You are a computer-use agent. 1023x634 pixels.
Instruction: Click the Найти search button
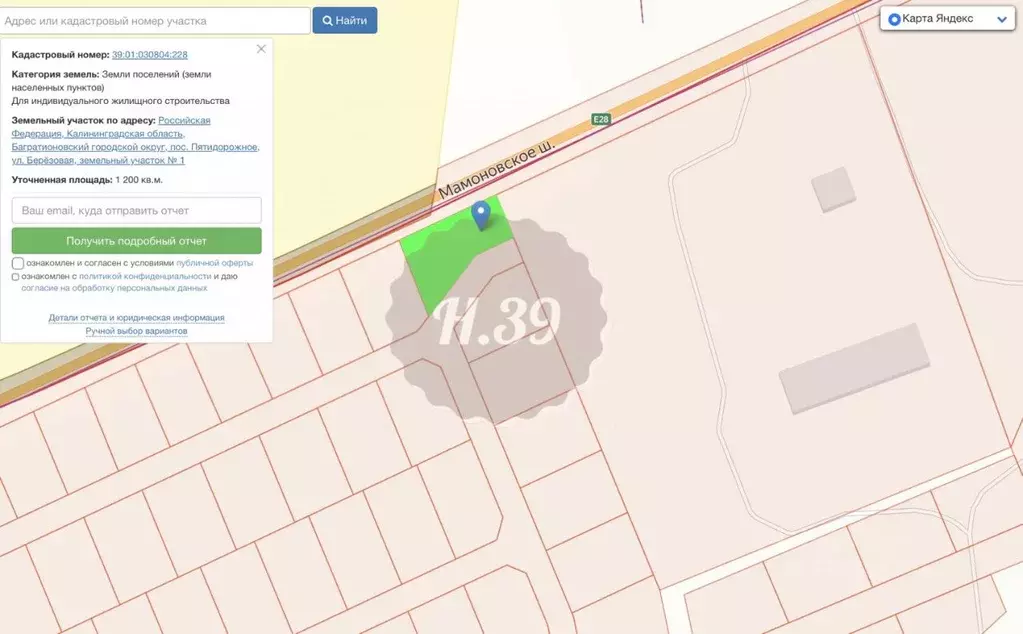(x=344, y=20)
